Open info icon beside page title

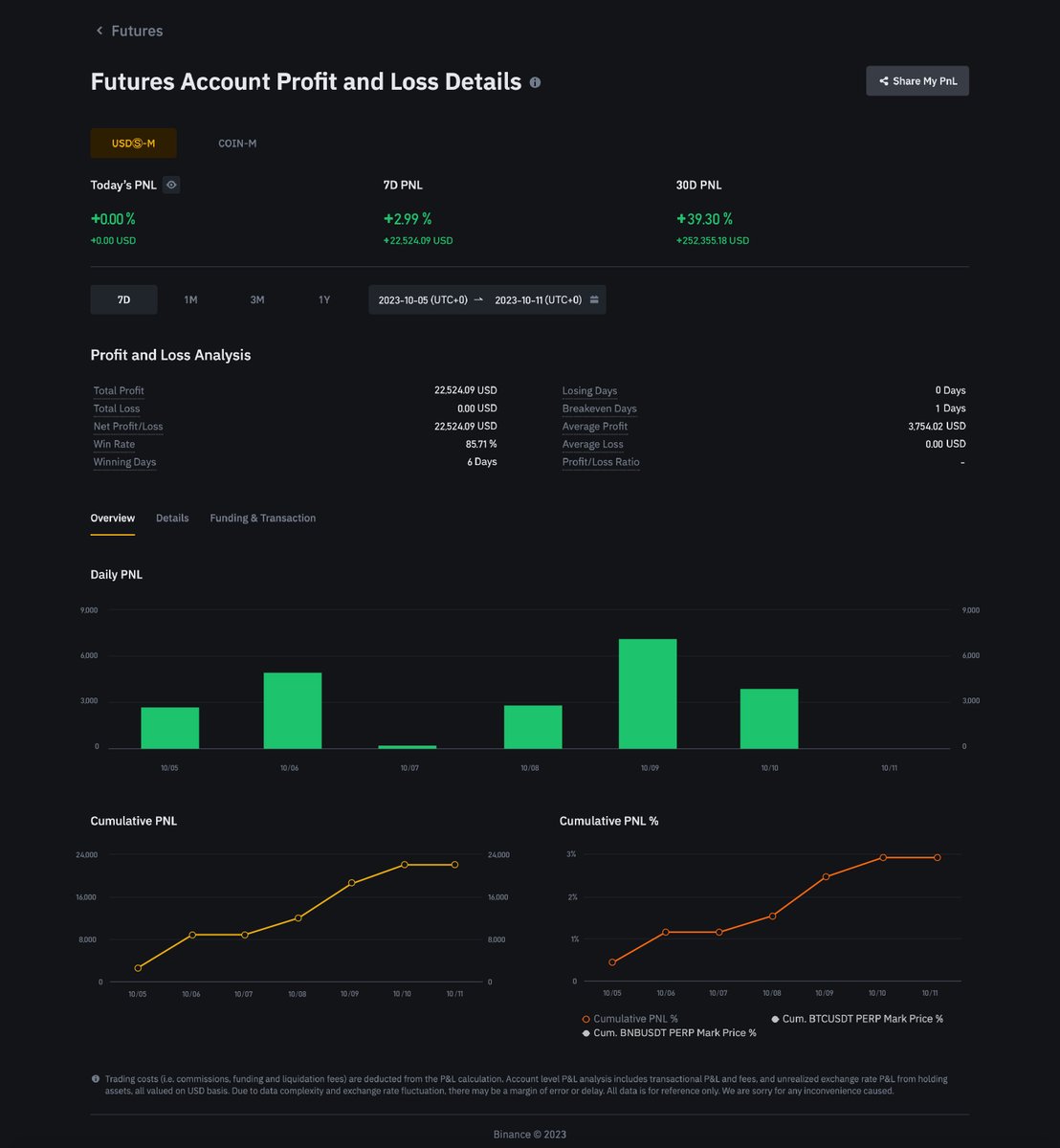tap(535, 82)
